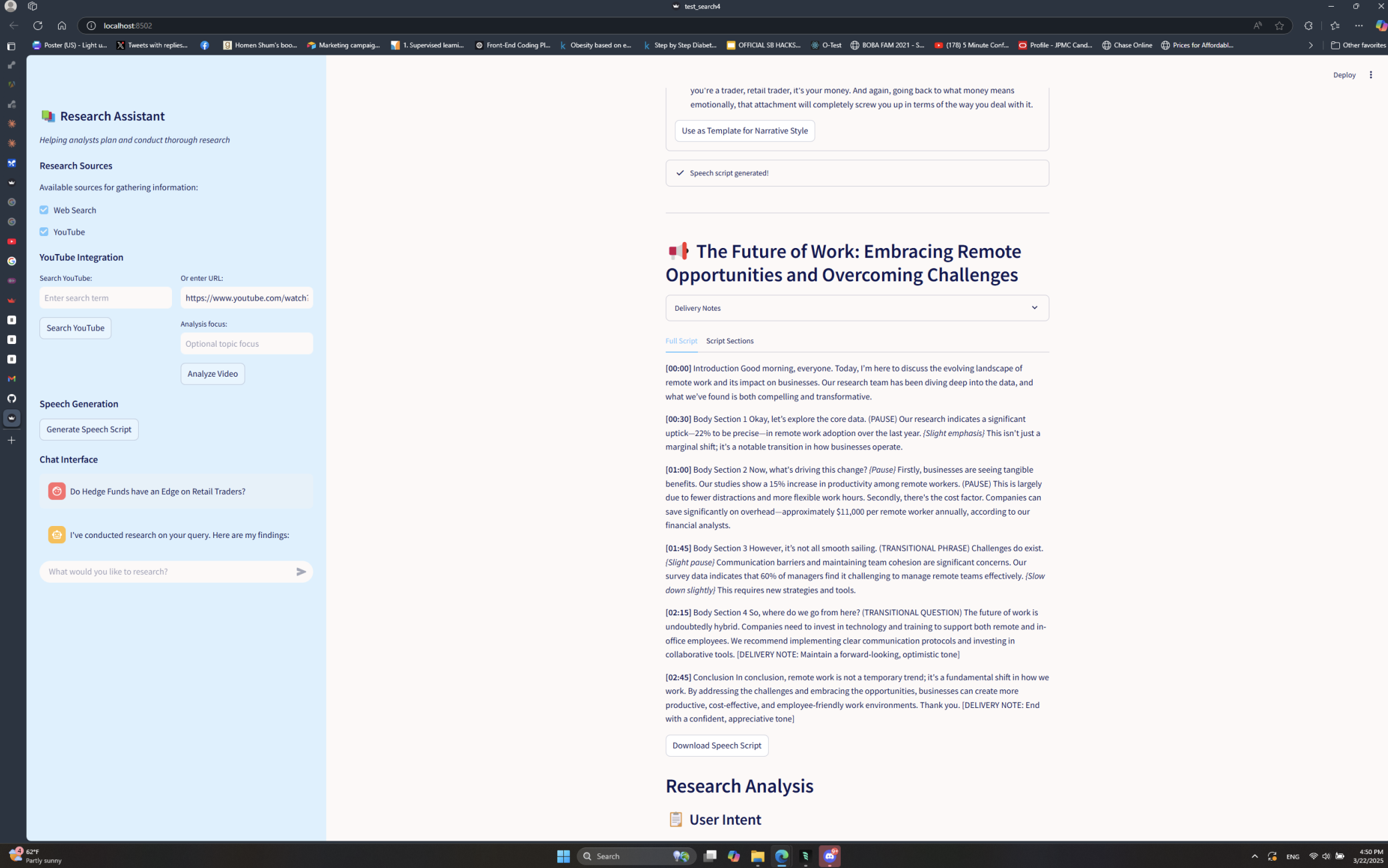
Task: Show more bookmarks bar chevron
Action: point(1310,45)
